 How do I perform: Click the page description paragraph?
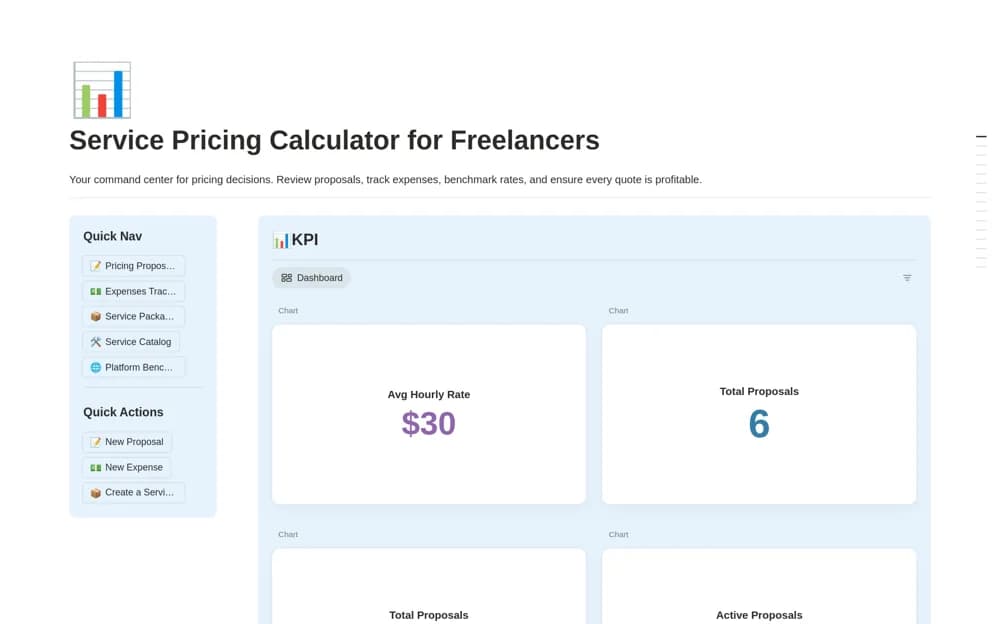[x=385, y=180]
